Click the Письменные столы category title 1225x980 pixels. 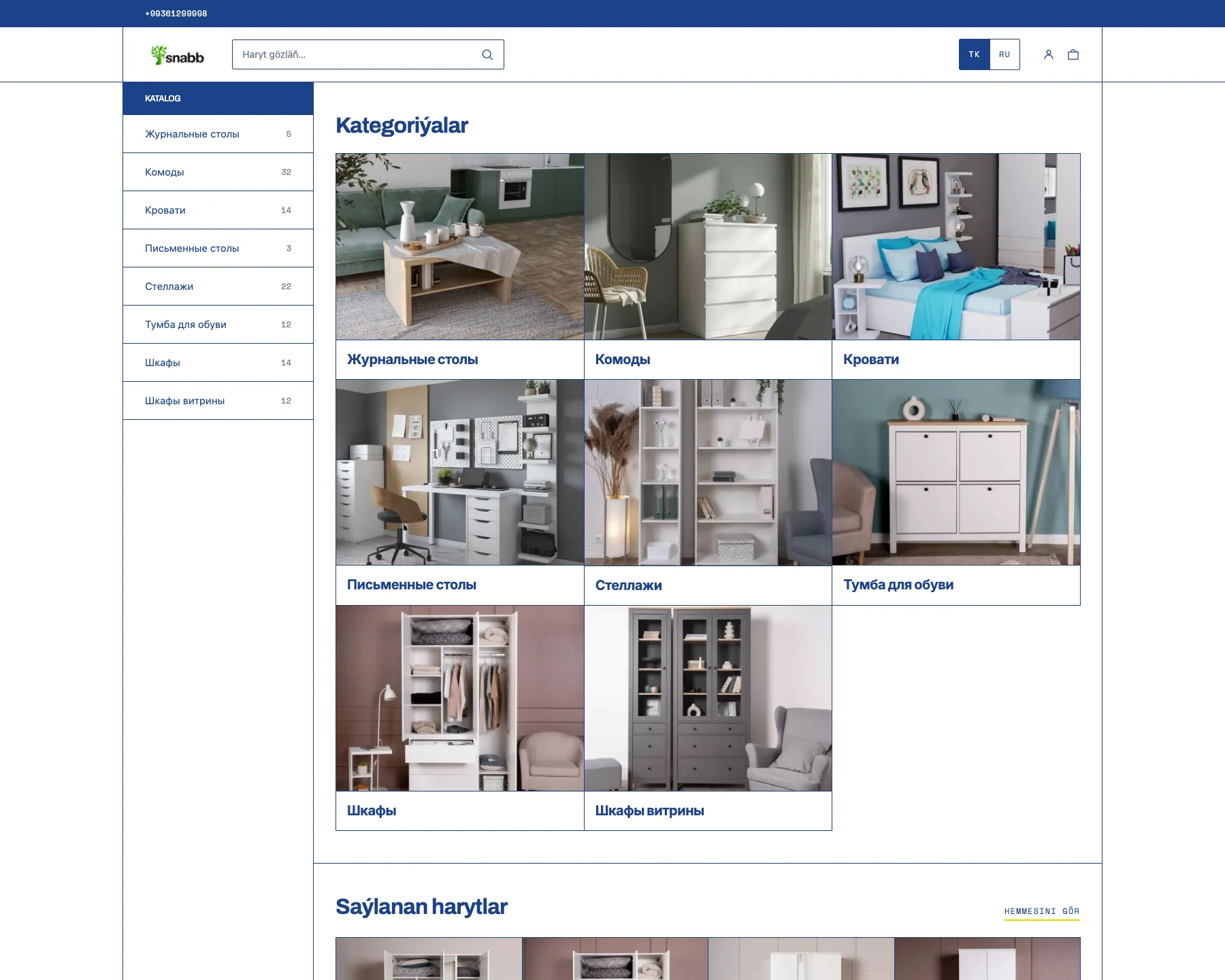(x=412, y=585)
